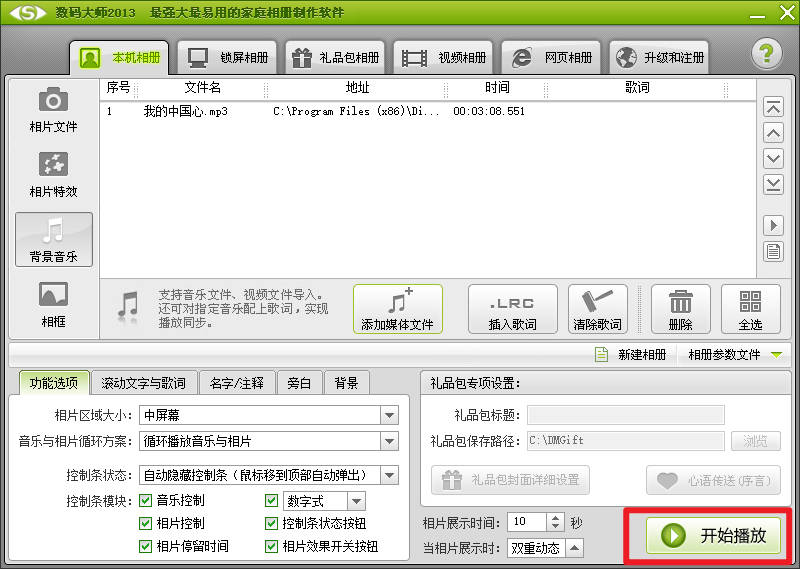Toggle the 相片控制 checkbox

pos(145,523)
